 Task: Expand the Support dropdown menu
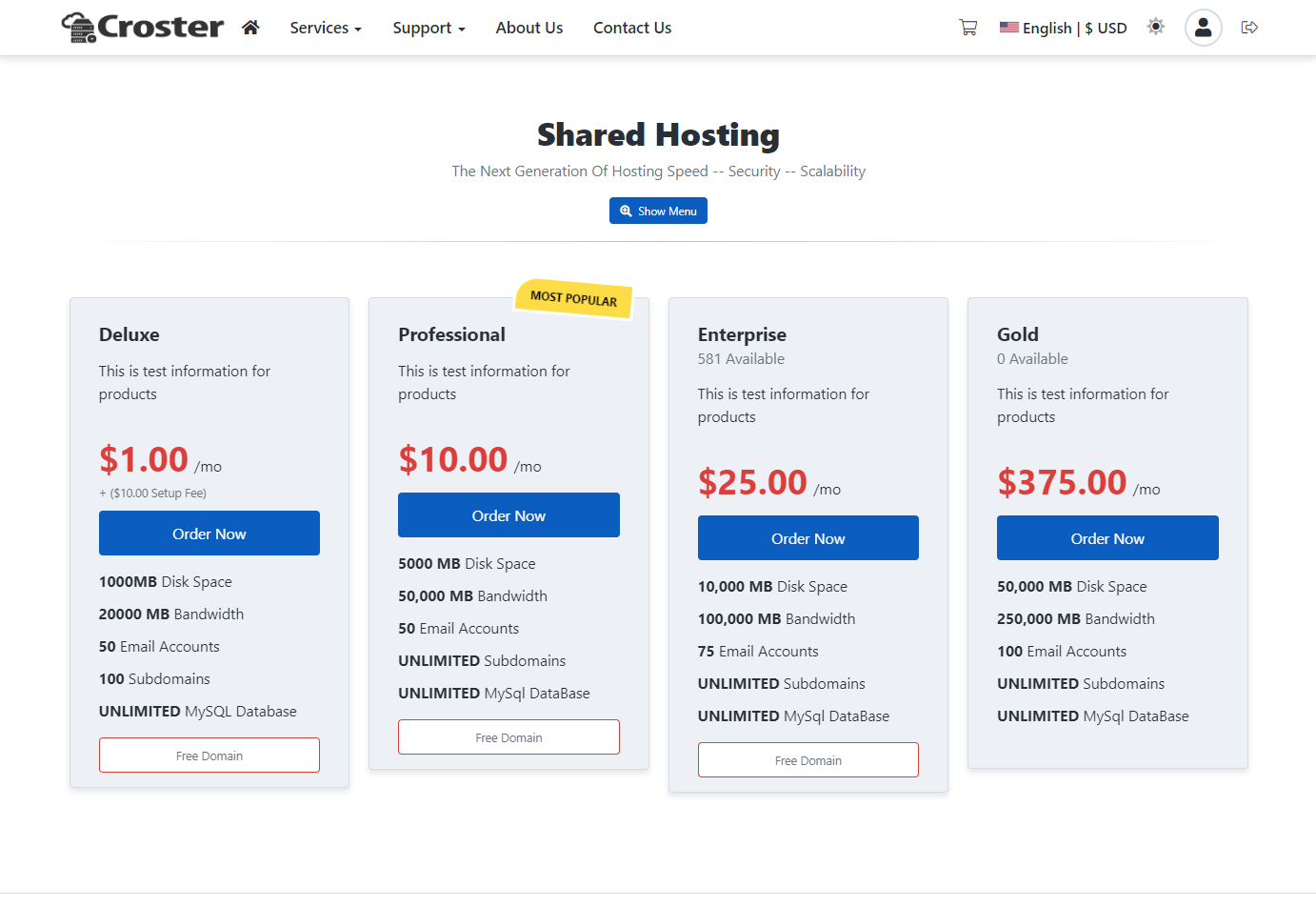[429, 28]
